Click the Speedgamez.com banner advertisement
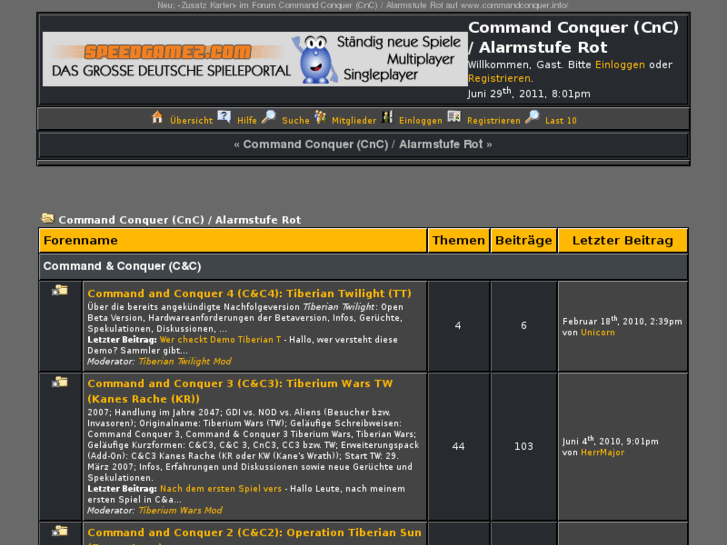Viewport: 727px width, 545px height. coord(255,59)
